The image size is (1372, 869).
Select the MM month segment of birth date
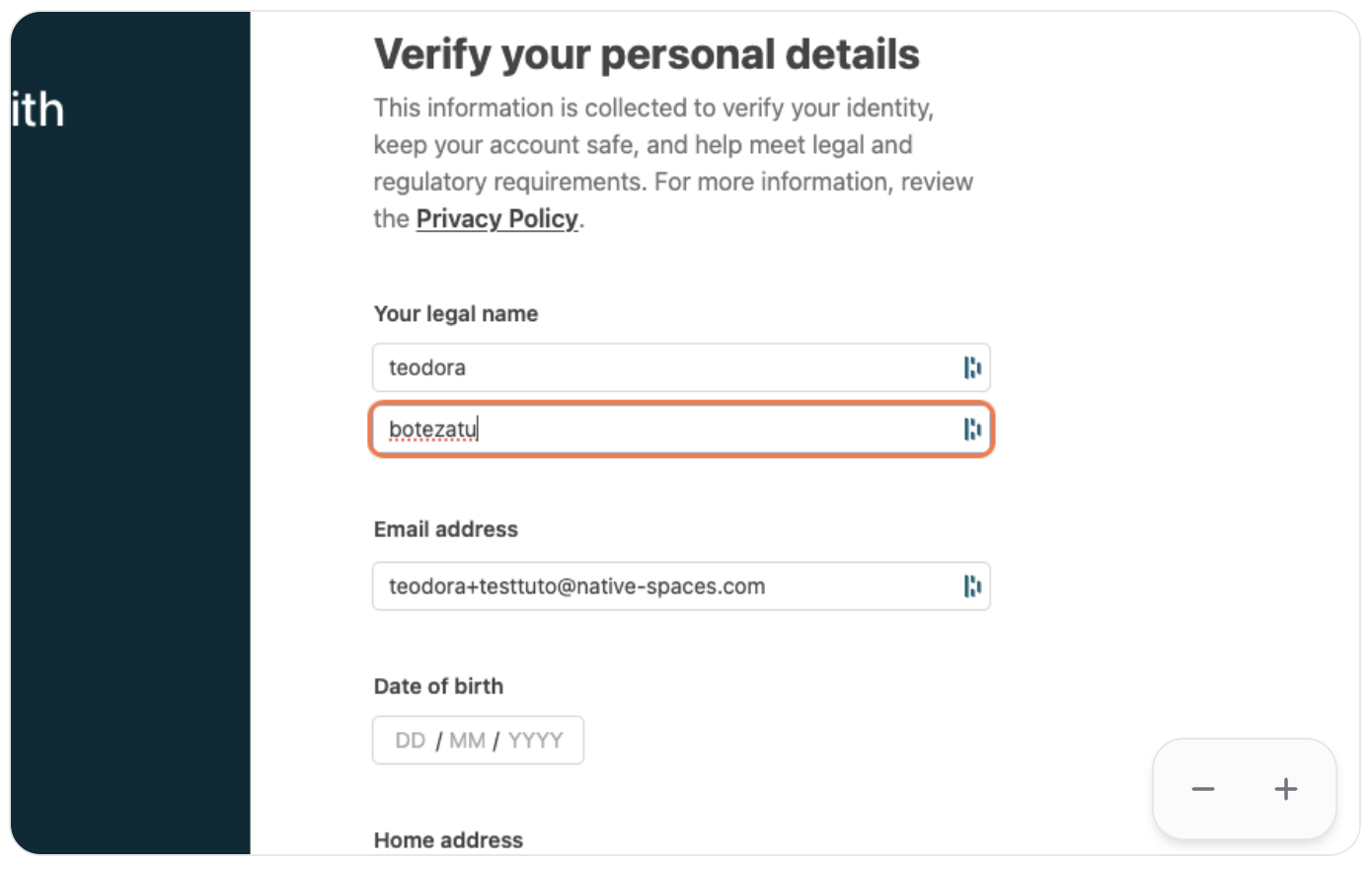[x=467, y=741]
